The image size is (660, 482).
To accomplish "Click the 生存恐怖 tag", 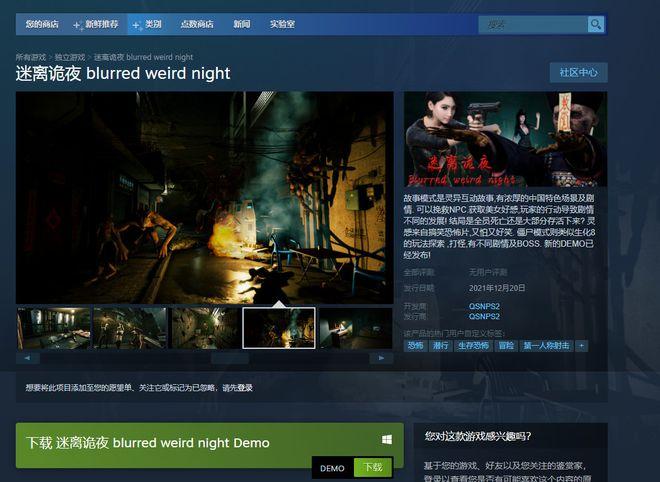I will (x=474, y=346).
